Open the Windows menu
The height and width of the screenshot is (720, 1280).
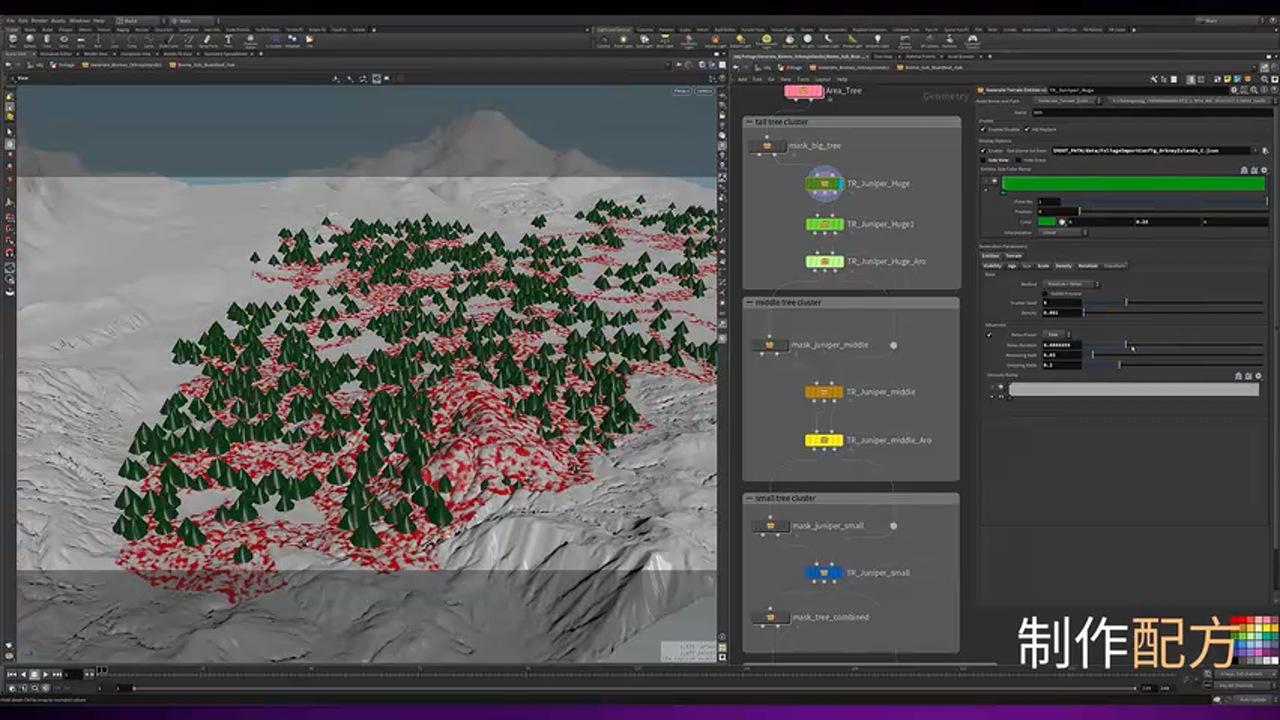79,20
